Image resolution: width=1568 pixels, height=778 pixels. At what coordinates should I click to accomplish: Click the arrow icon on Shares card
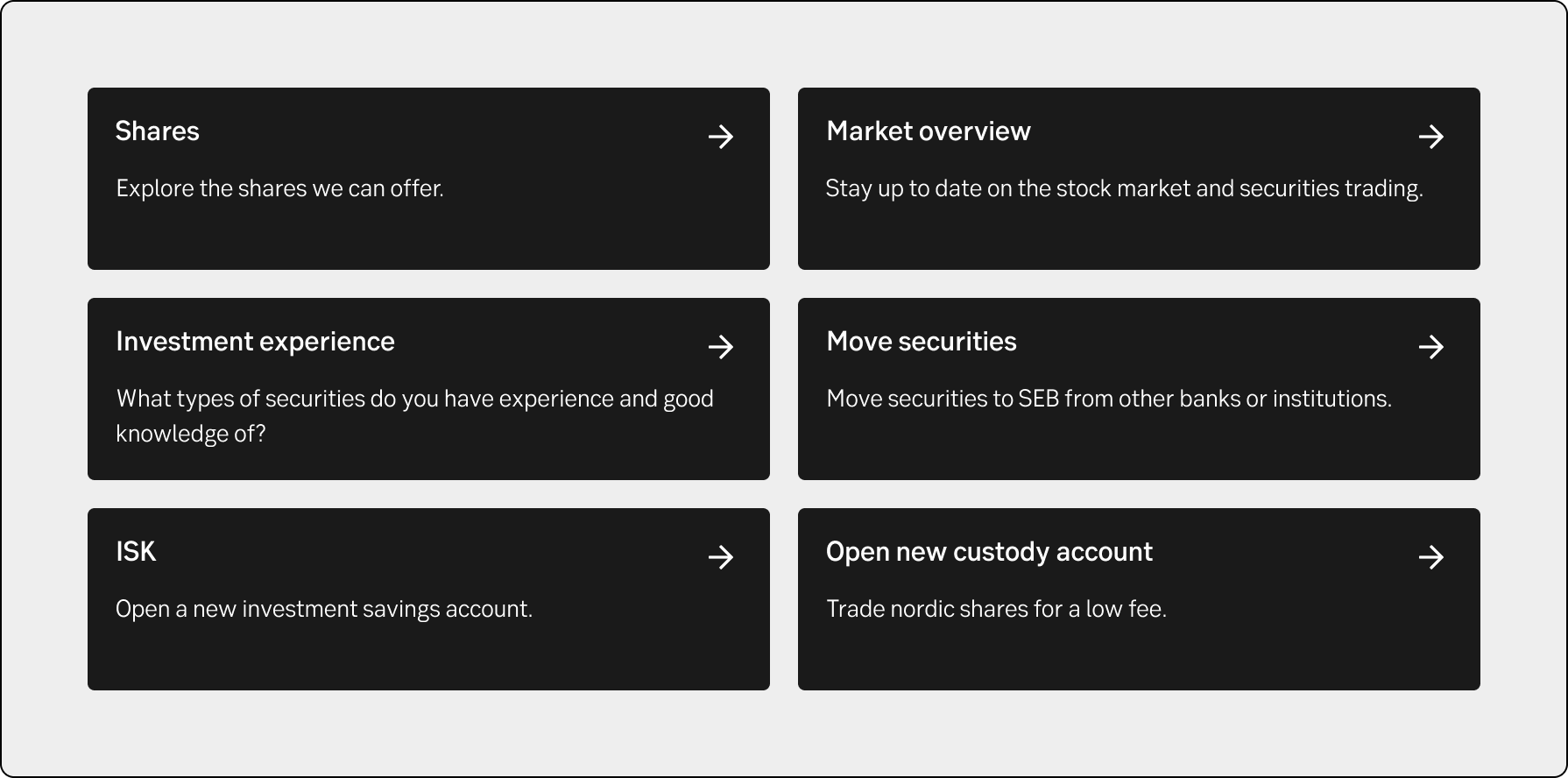click(721, 137)
